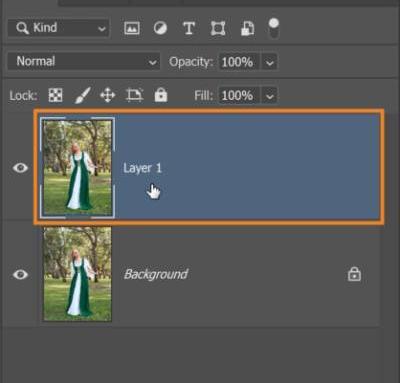Image resolution: width=400 pixels, height=383 pixels.
Task: Lock all padlock icon
Action: click(161, 95)
